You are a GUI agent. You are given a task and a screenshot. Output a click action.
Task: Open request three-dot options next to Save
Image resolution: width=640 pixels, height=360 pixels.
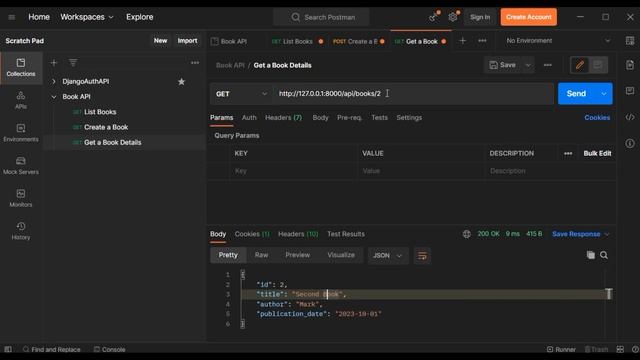click(x=548, y=65)
